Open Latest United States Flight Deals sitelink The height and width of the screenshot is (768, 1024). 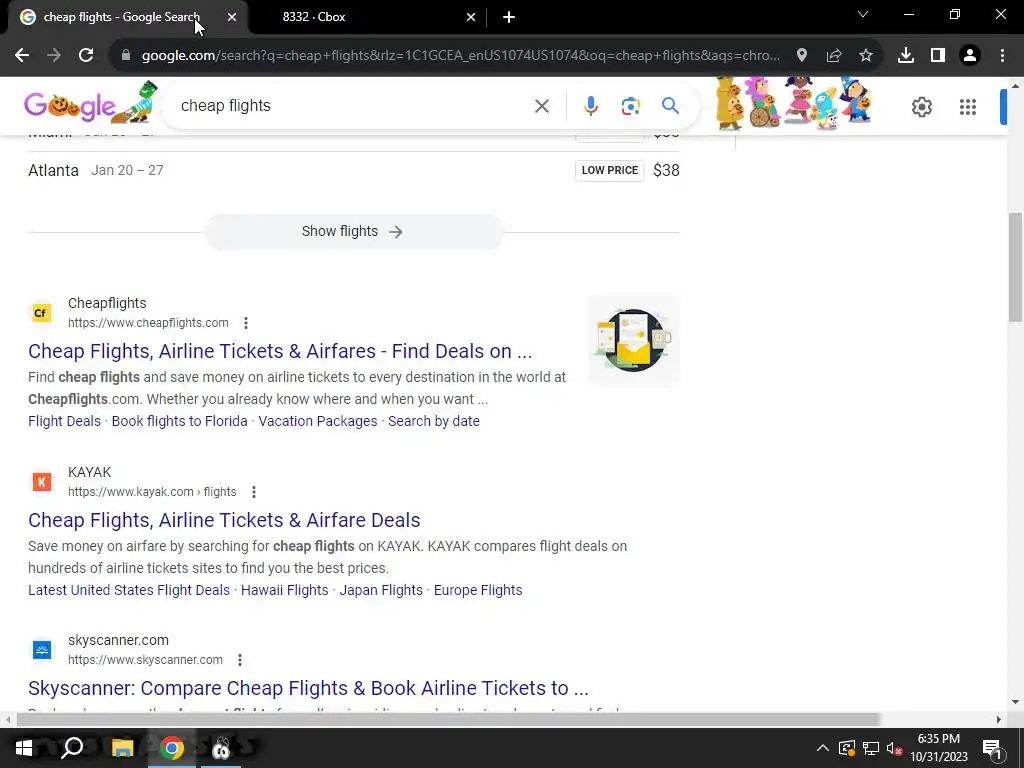[x=129, y=590]
